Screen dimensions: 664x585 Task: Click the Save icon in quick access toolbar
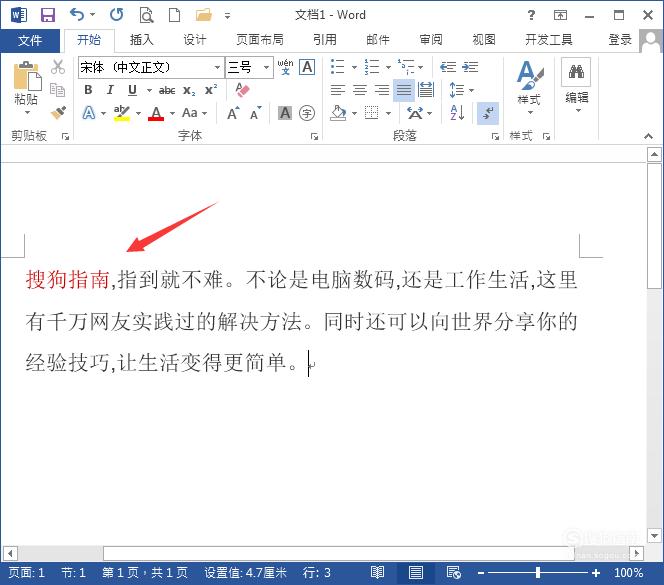pyautogui.click(x=48, y=15)
